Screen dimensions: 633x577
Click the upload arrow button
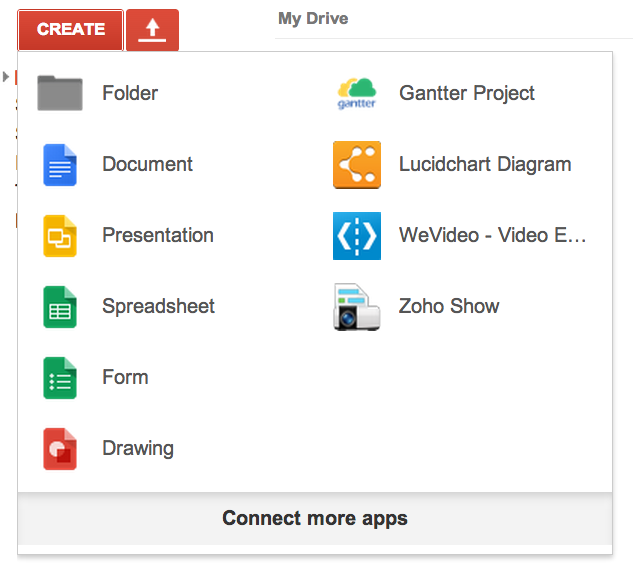(x=152, y=30)
